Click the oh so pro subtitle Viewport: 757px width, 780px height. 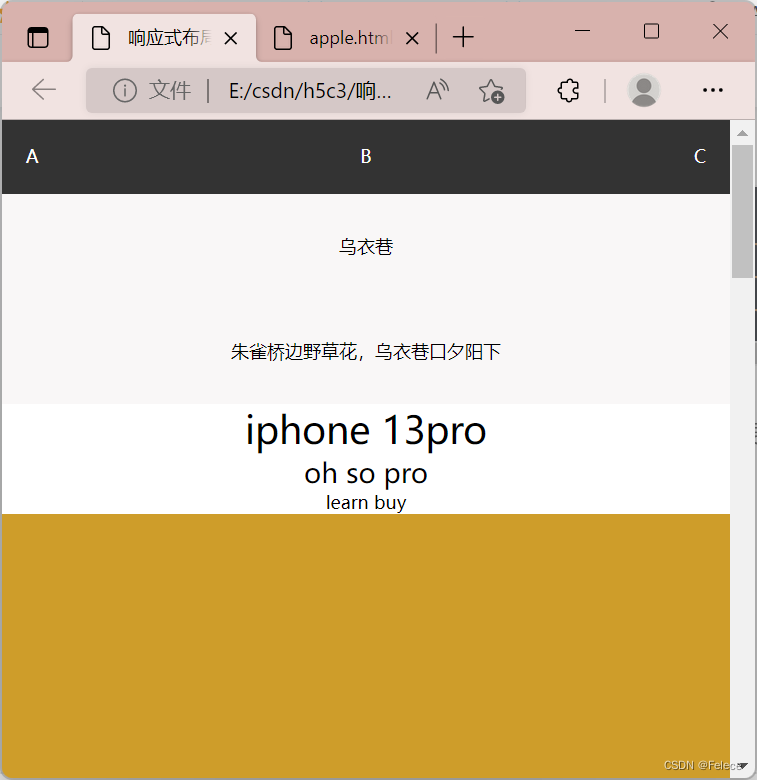click(366, 474)
